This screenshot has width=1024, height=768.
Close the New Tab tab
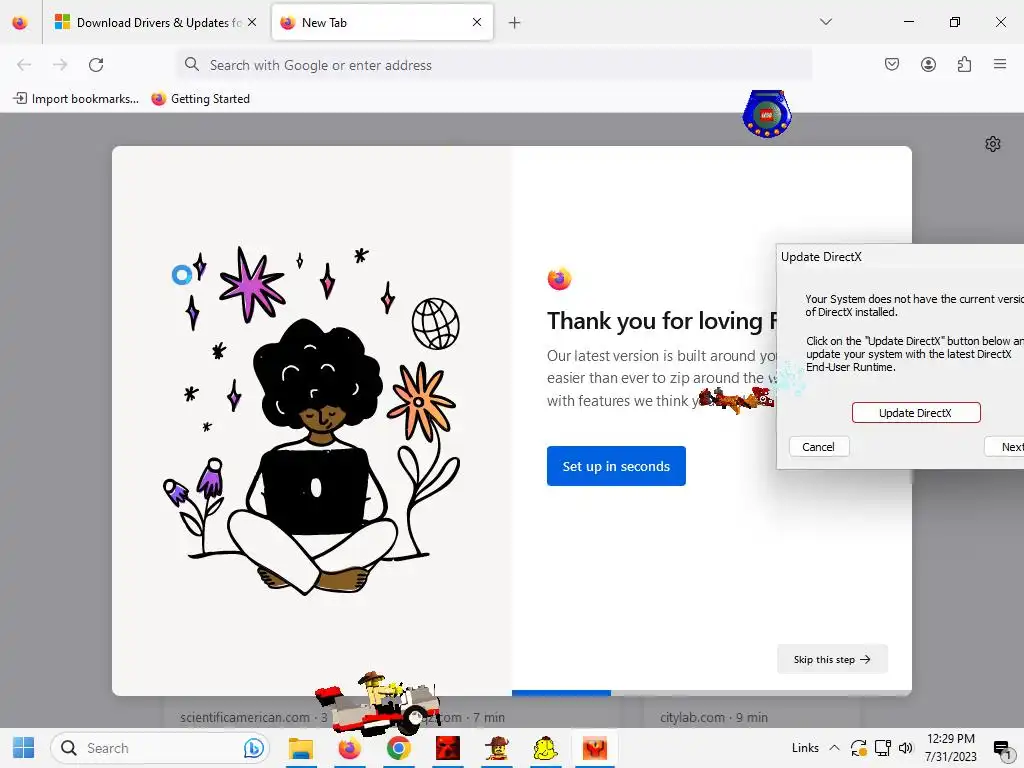[477, 22]
